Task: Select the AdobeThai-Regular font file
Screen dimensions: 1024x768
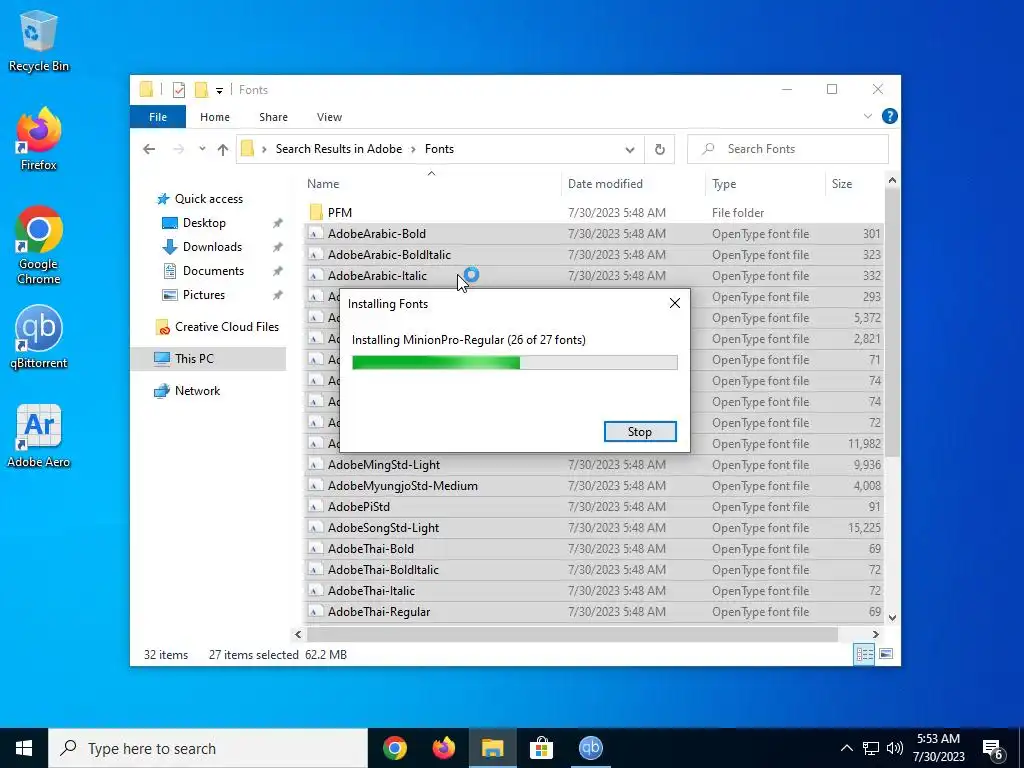Action: click(594, 612)
